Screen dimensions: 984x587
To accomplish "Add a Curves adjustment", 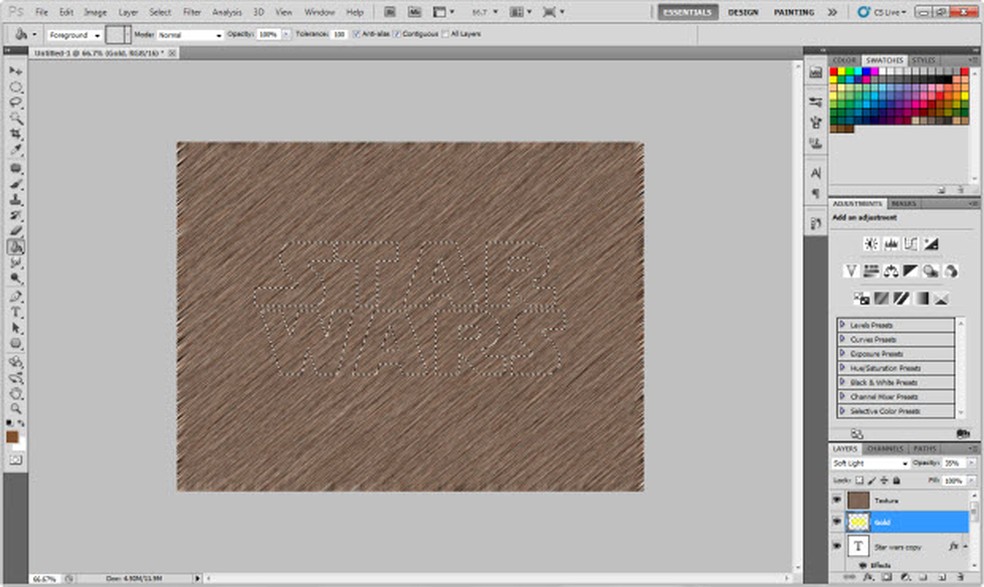I will click(x=911, y=244).
